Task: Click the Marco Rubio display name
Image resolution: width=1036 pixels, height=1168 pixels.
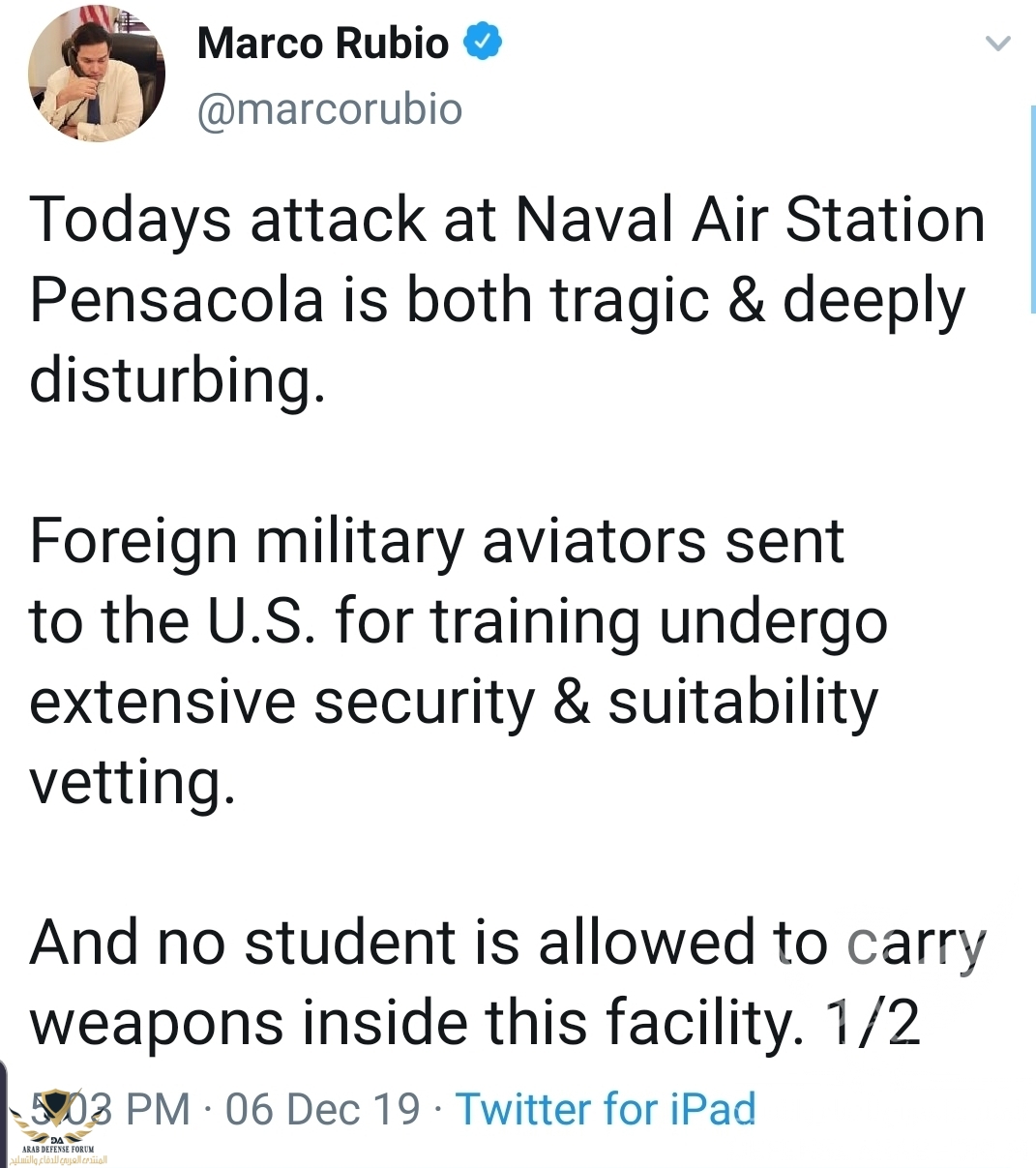Action: click(x=323, y=44)
